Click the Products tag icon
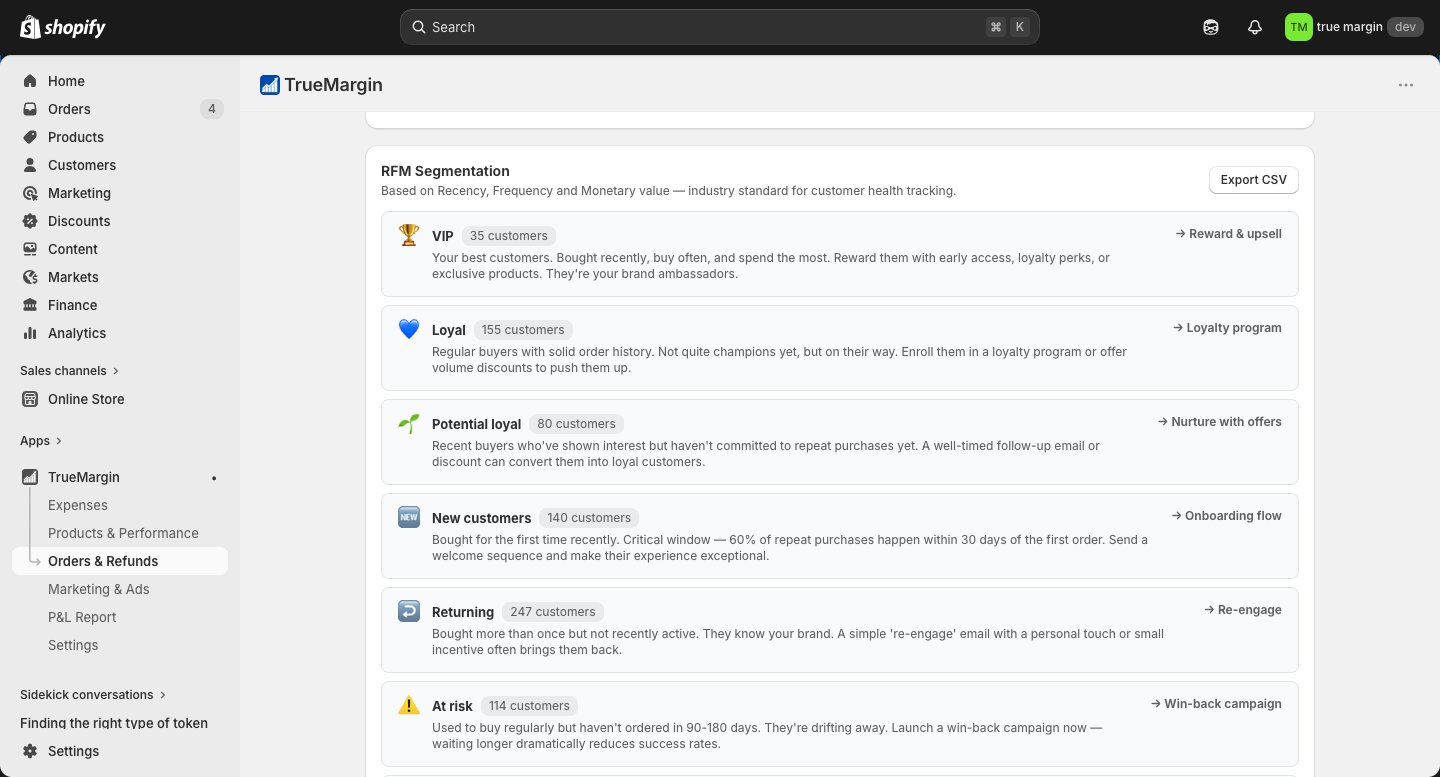This screenshot has width=1440, height=777. tap(30, 137)
